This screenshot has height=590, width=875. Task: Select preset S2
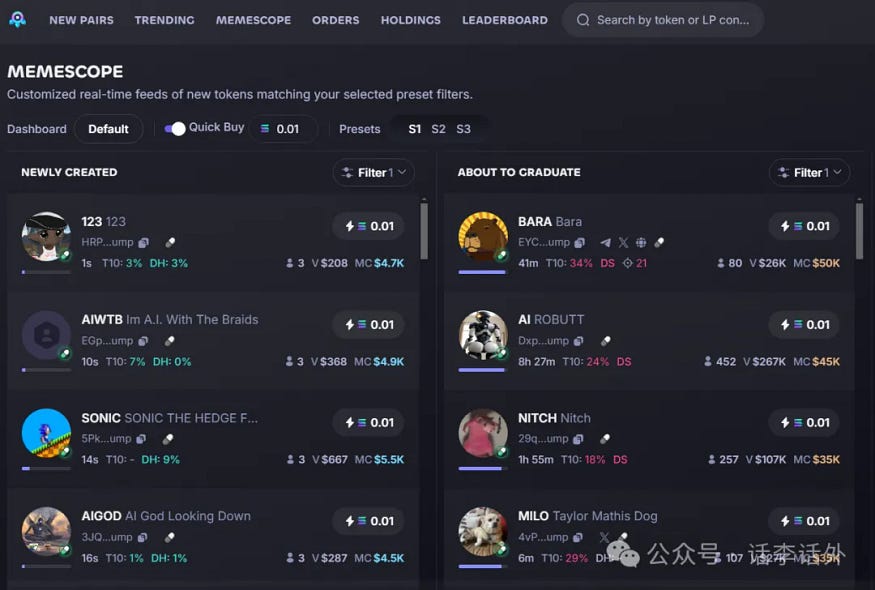[439, 129]
